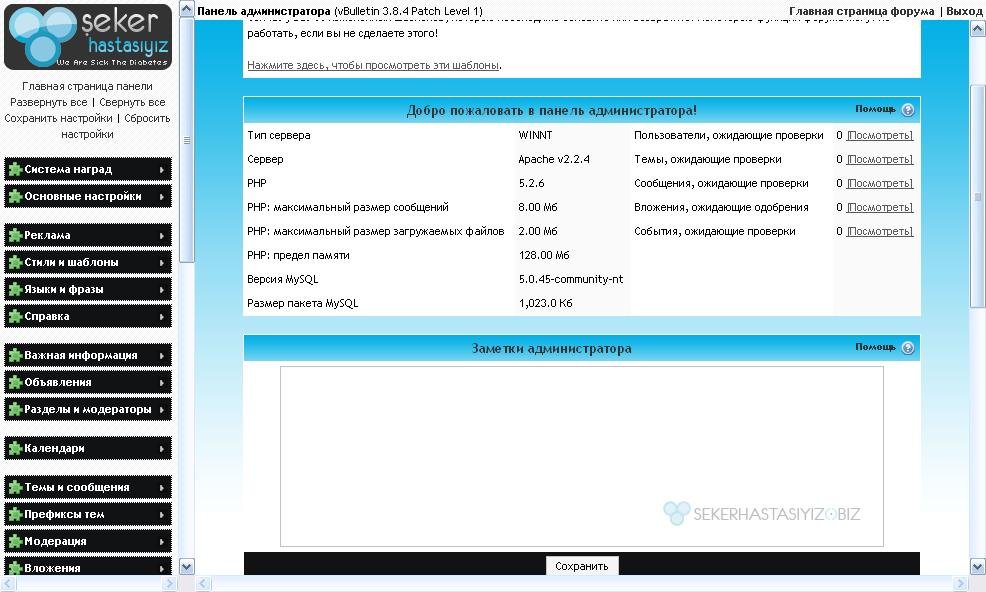Click puzzle icon next to Префиксы тем
This screenshot has width=986, height=592.
[x=15, y=515]
